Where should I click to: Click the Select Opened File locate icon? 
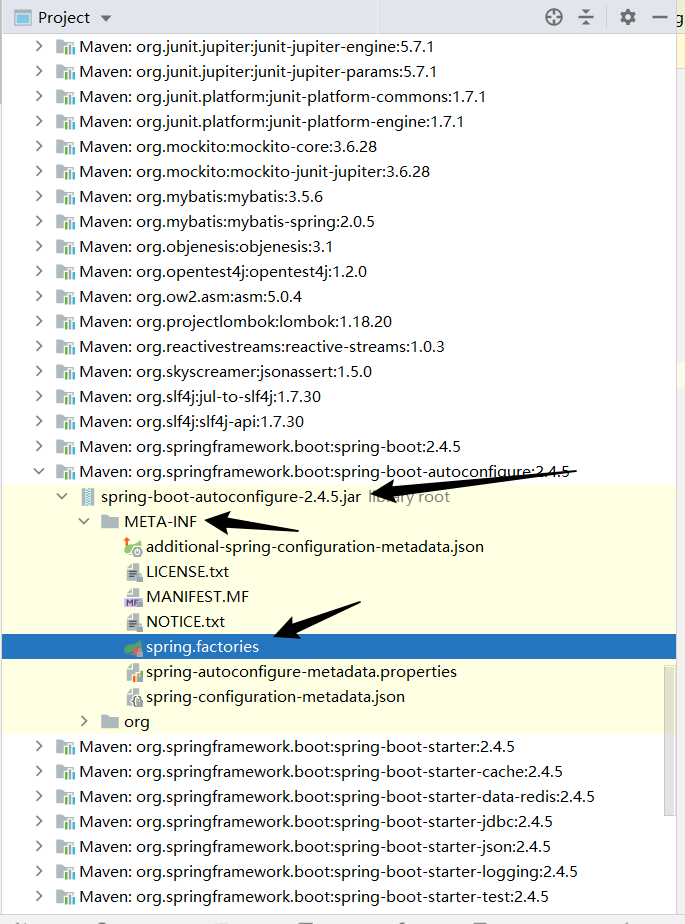(x=554, y=17)
